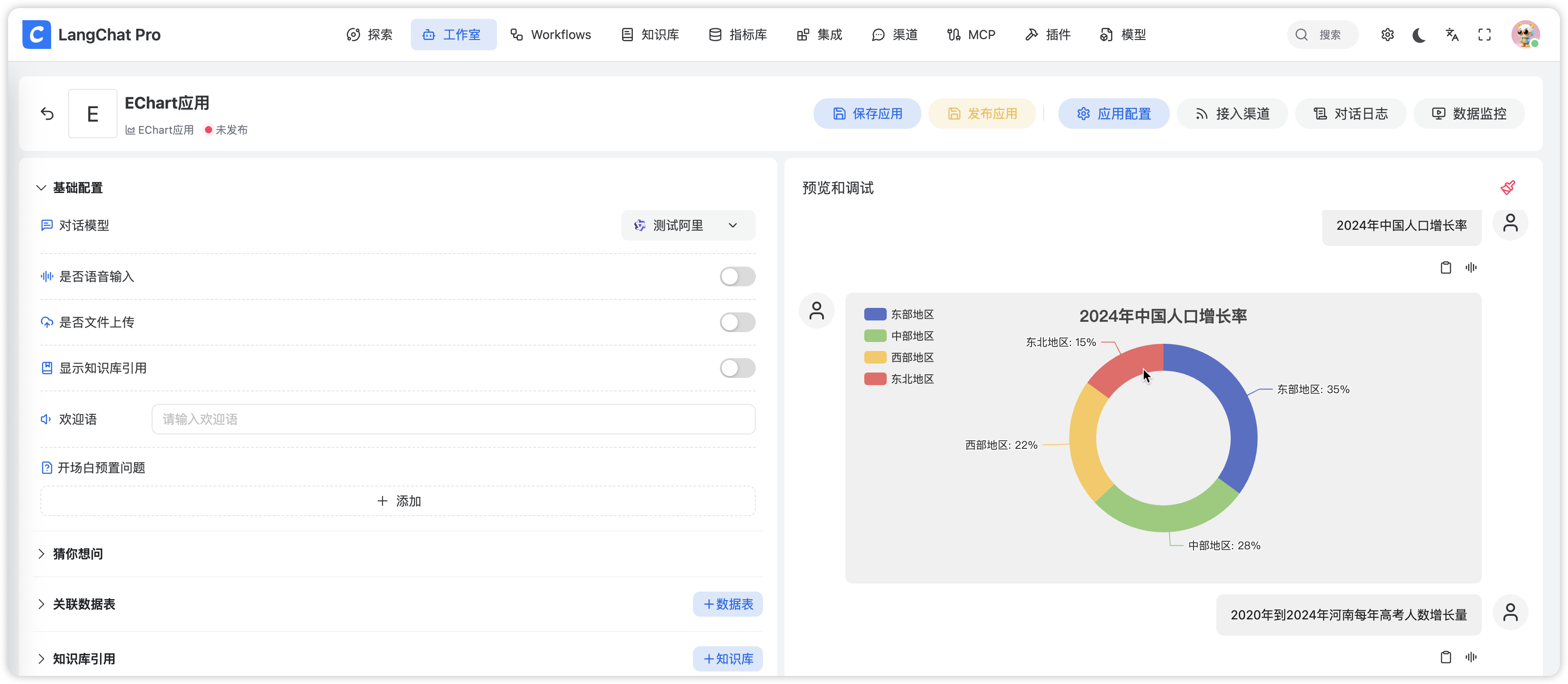Click the 东部地区 blue legend swatch

coord(875,314)
